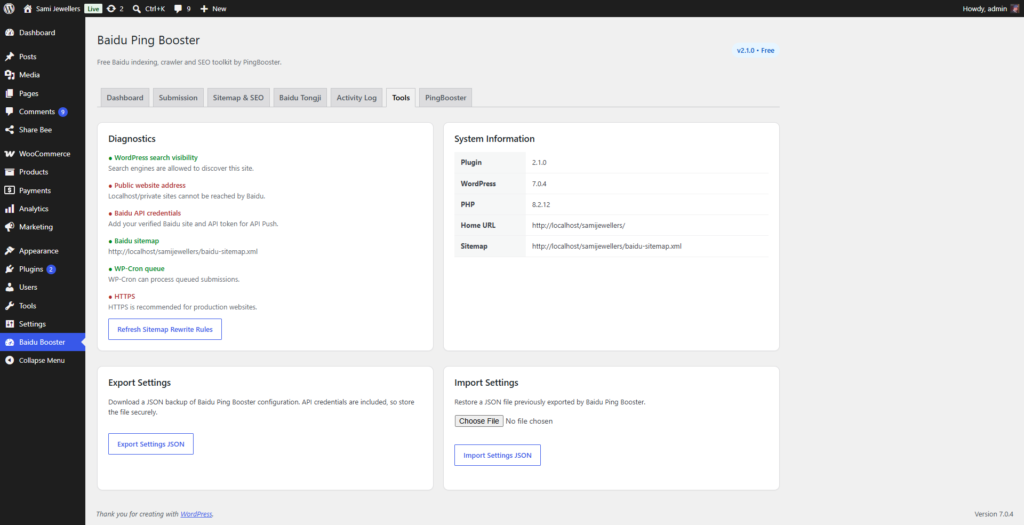Switch to the Baidu Tongji tab

[300, 98]
